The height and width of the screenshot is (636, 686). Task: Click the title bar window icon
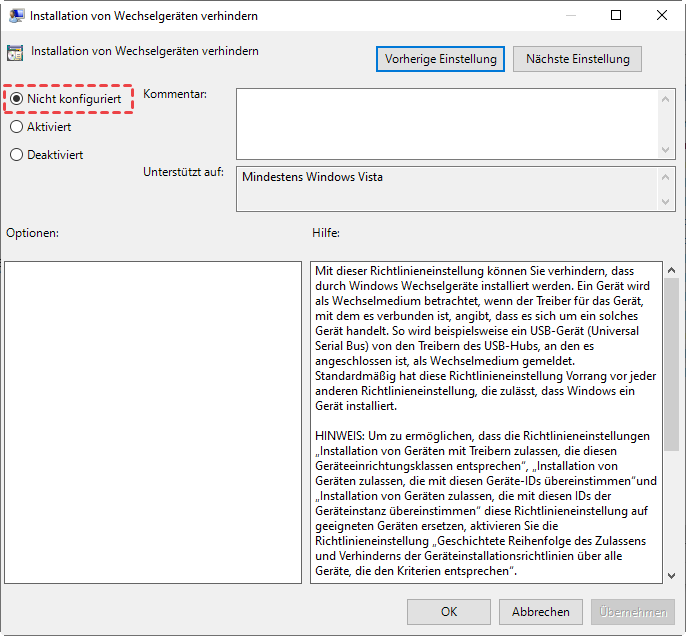click(x=17, y=16)
